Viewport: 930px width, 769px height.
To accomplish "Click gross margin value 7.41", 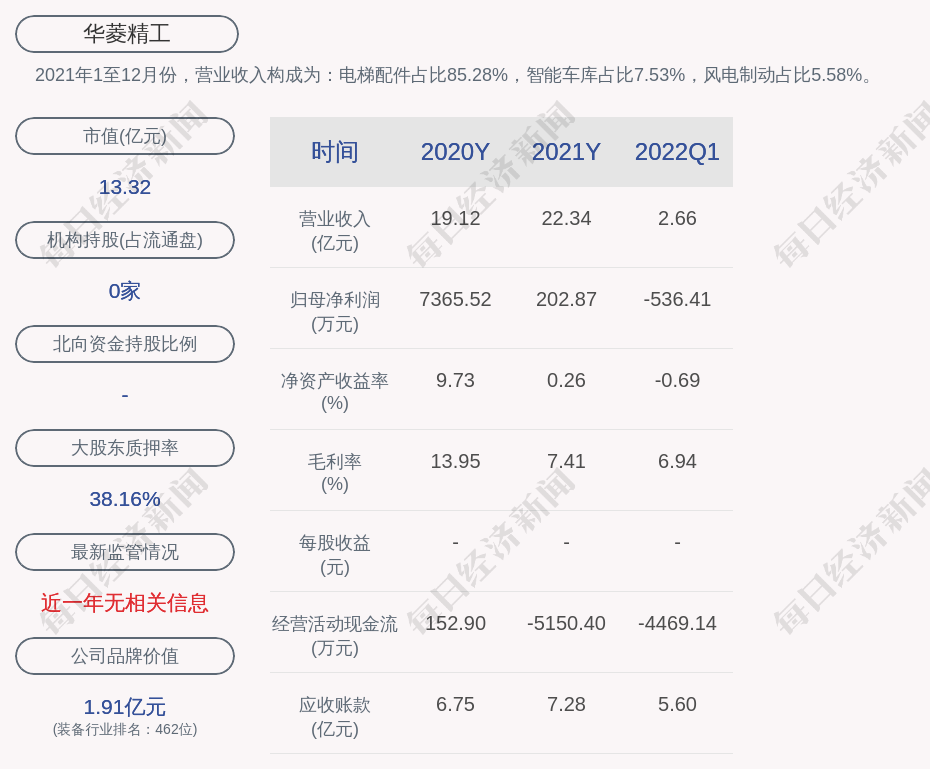I will tap(566, 461).
